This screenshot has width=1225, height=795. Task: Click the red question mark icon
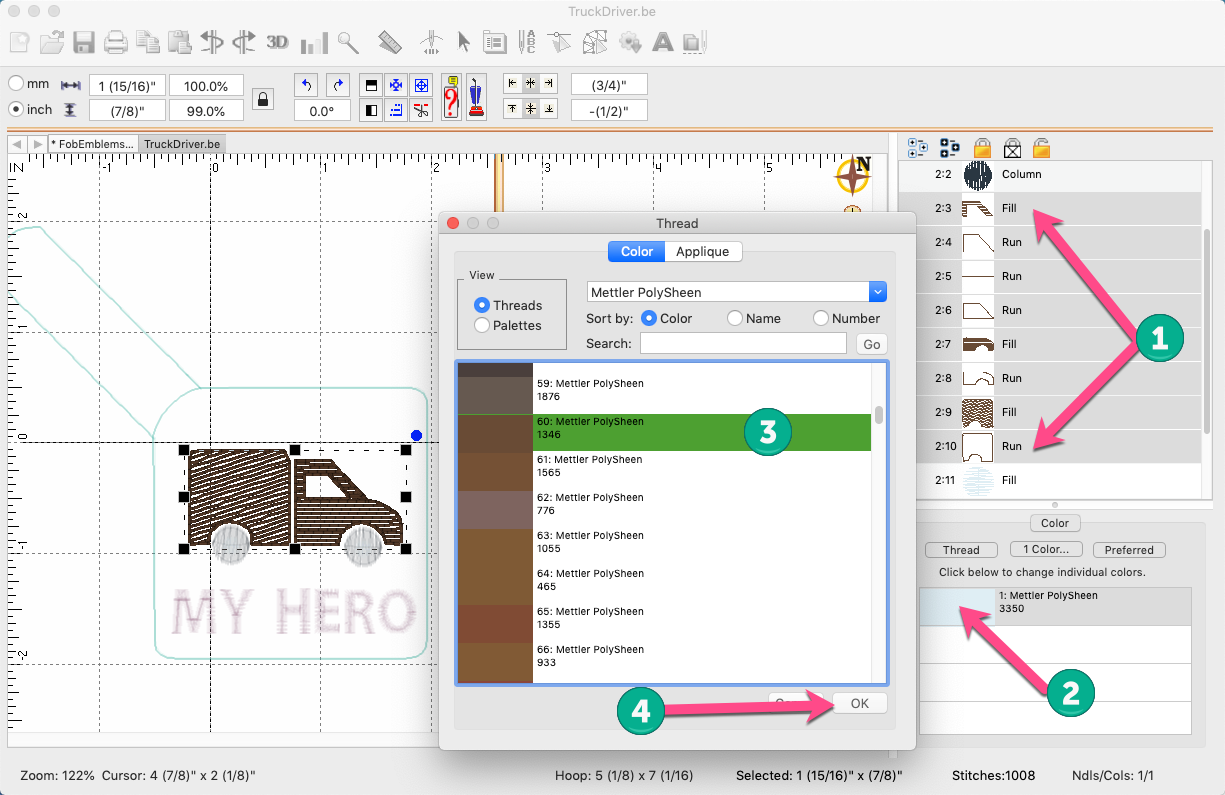(450, 97)
